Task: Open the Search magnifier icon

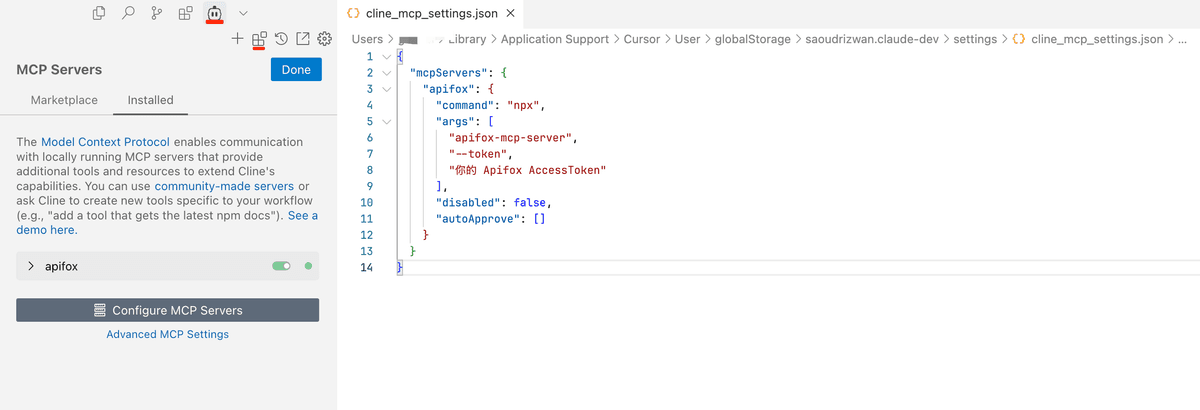Action: (128, 13)
